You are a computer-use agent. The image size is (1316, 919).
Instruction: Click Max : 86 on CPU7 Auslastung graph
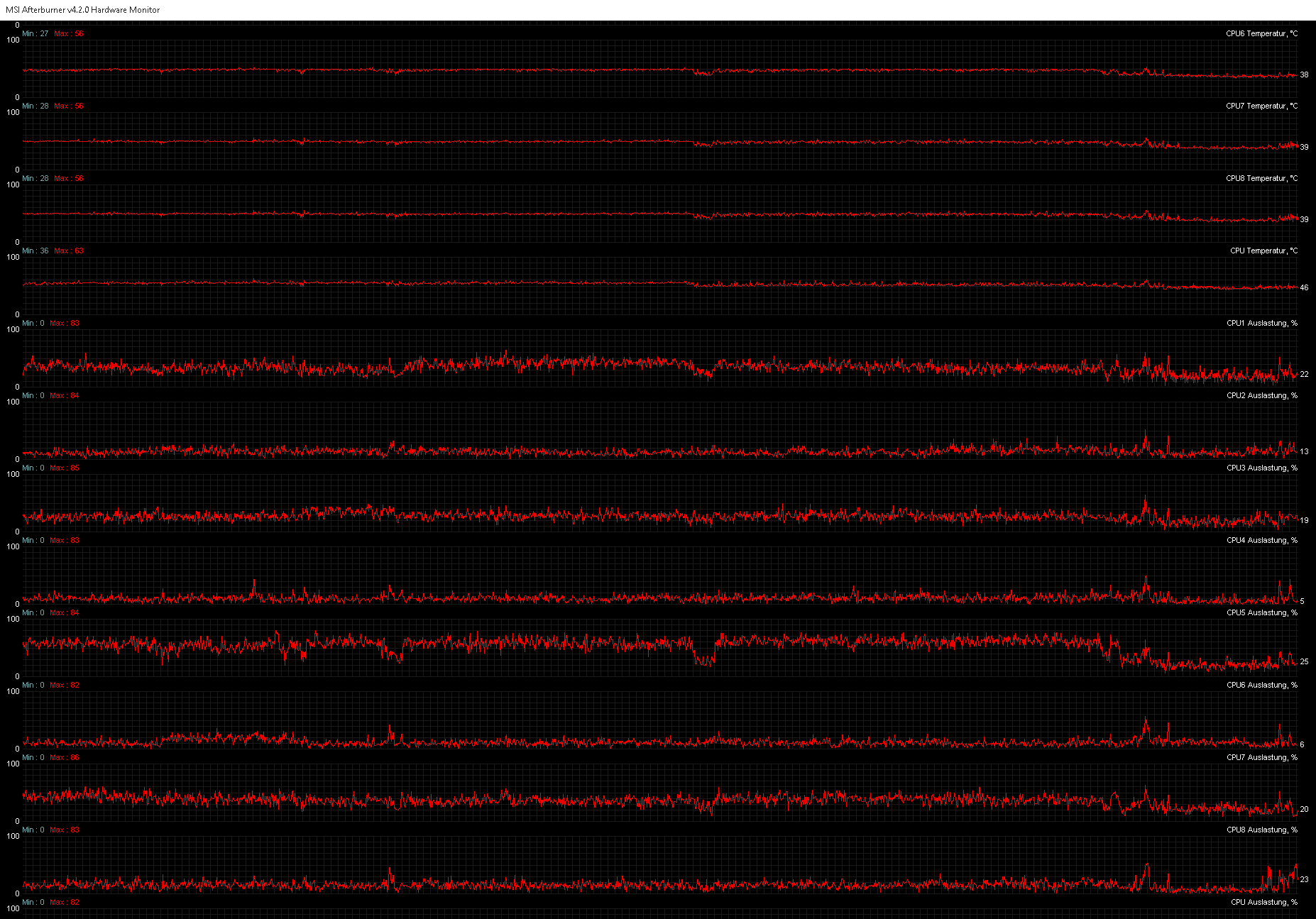[65, 757]
